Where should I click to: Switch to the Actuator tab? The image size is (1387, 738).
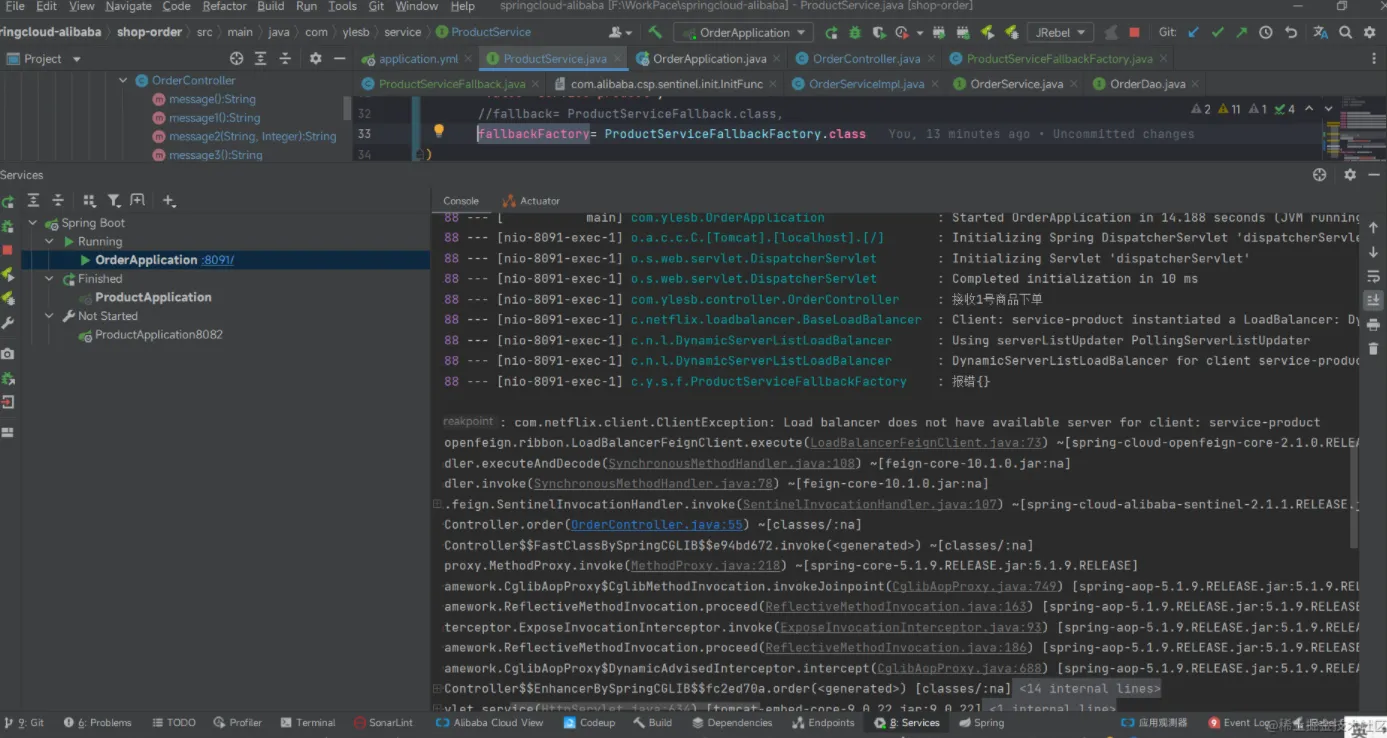point(531,200)
